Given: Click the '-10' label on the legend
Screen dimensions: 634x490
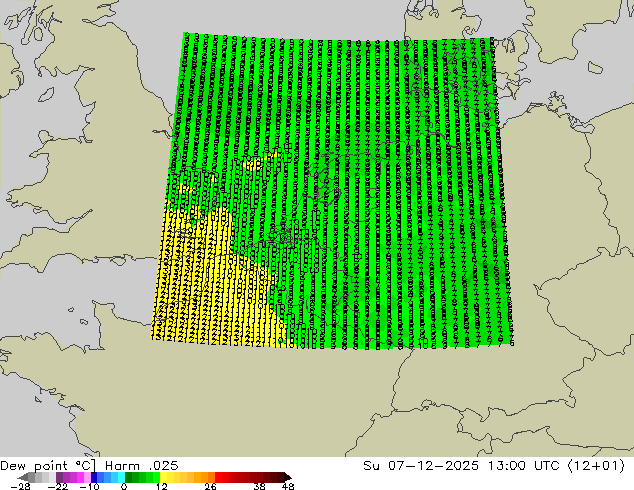Looking at the screenshot, I should pyautogui.click(x=89, y=486).
